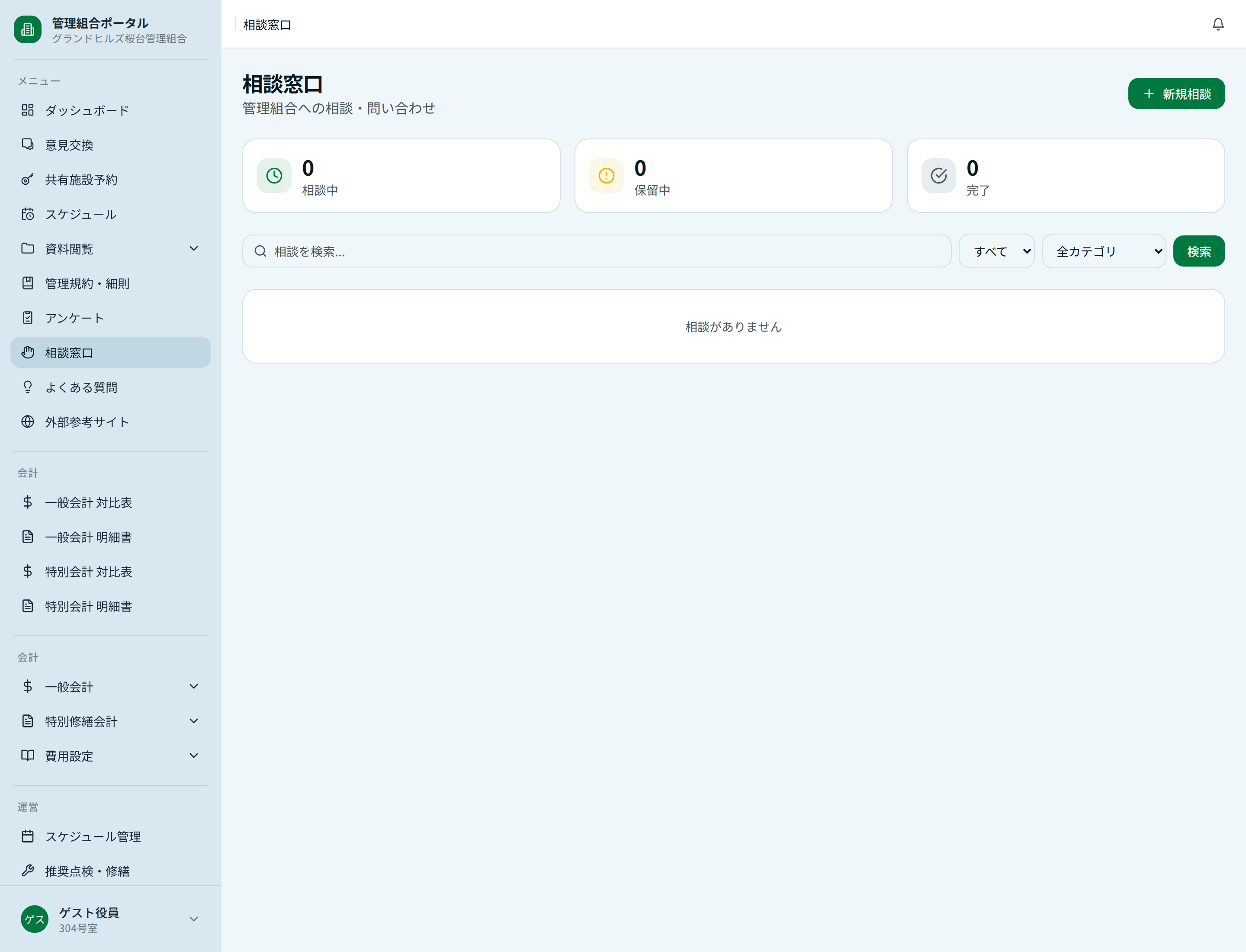Screen dimensions: 1246x952
Task: Click the globe icon for 外部参考サイト
Action: 28,421
